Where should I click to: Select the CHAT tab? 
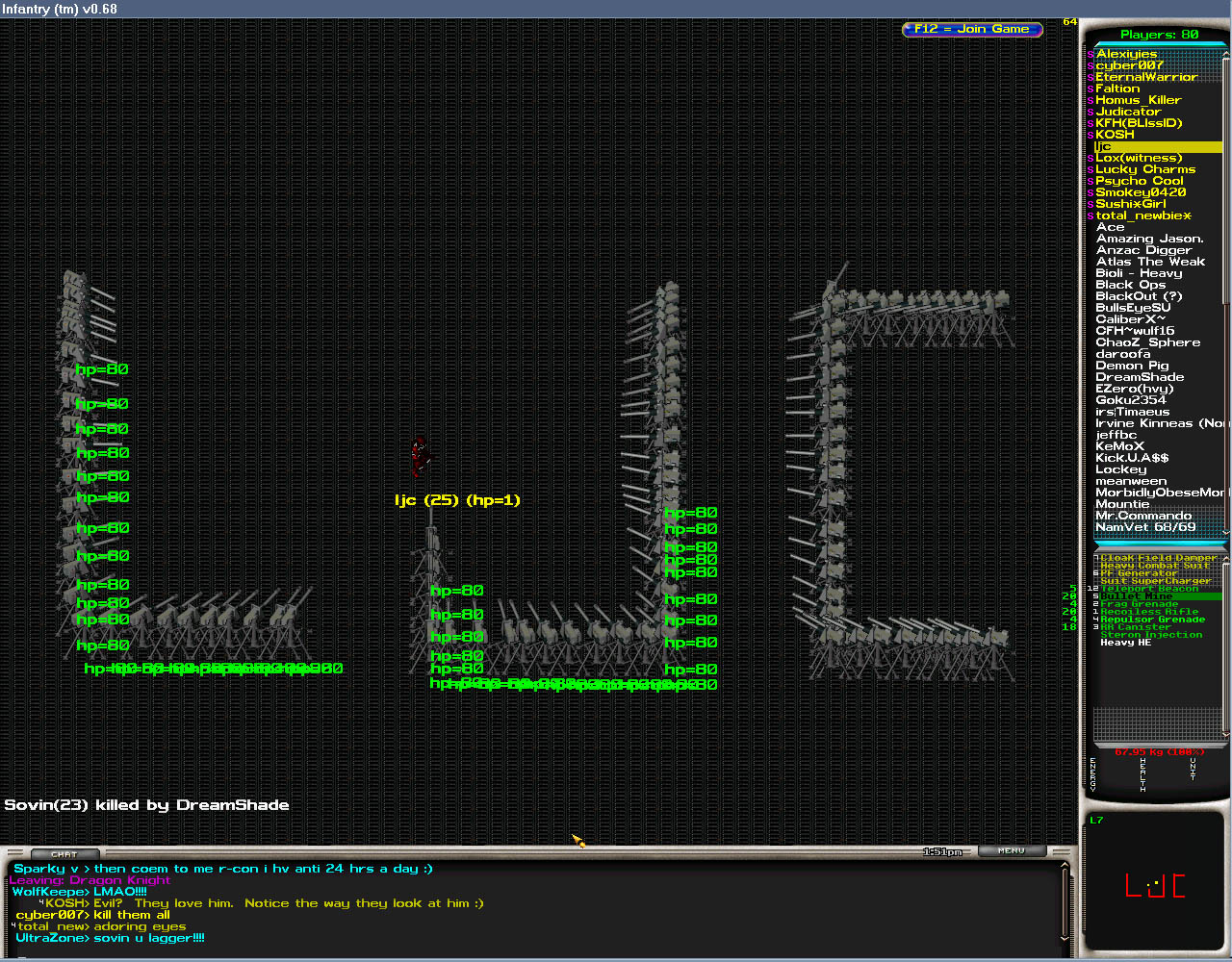click(64, 854)
